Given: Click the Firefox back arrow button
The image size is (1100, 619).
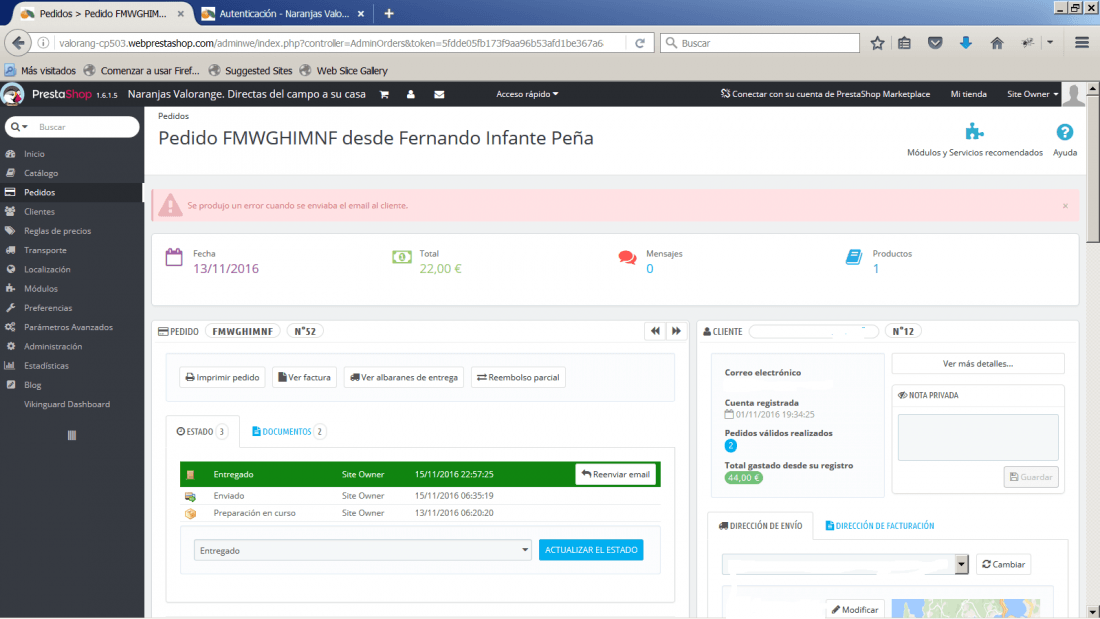Looking at the screenshot, I should [18, 43].
